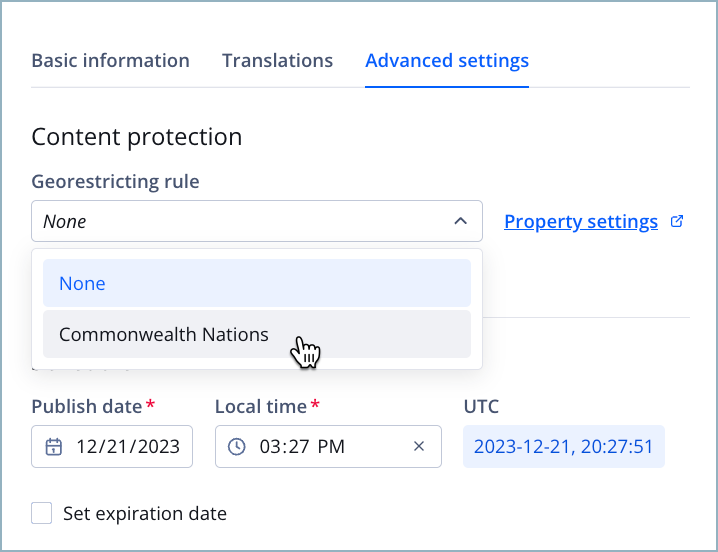Open the Property settings link
Screen dimensions: 718x552
tap(581, 221)
